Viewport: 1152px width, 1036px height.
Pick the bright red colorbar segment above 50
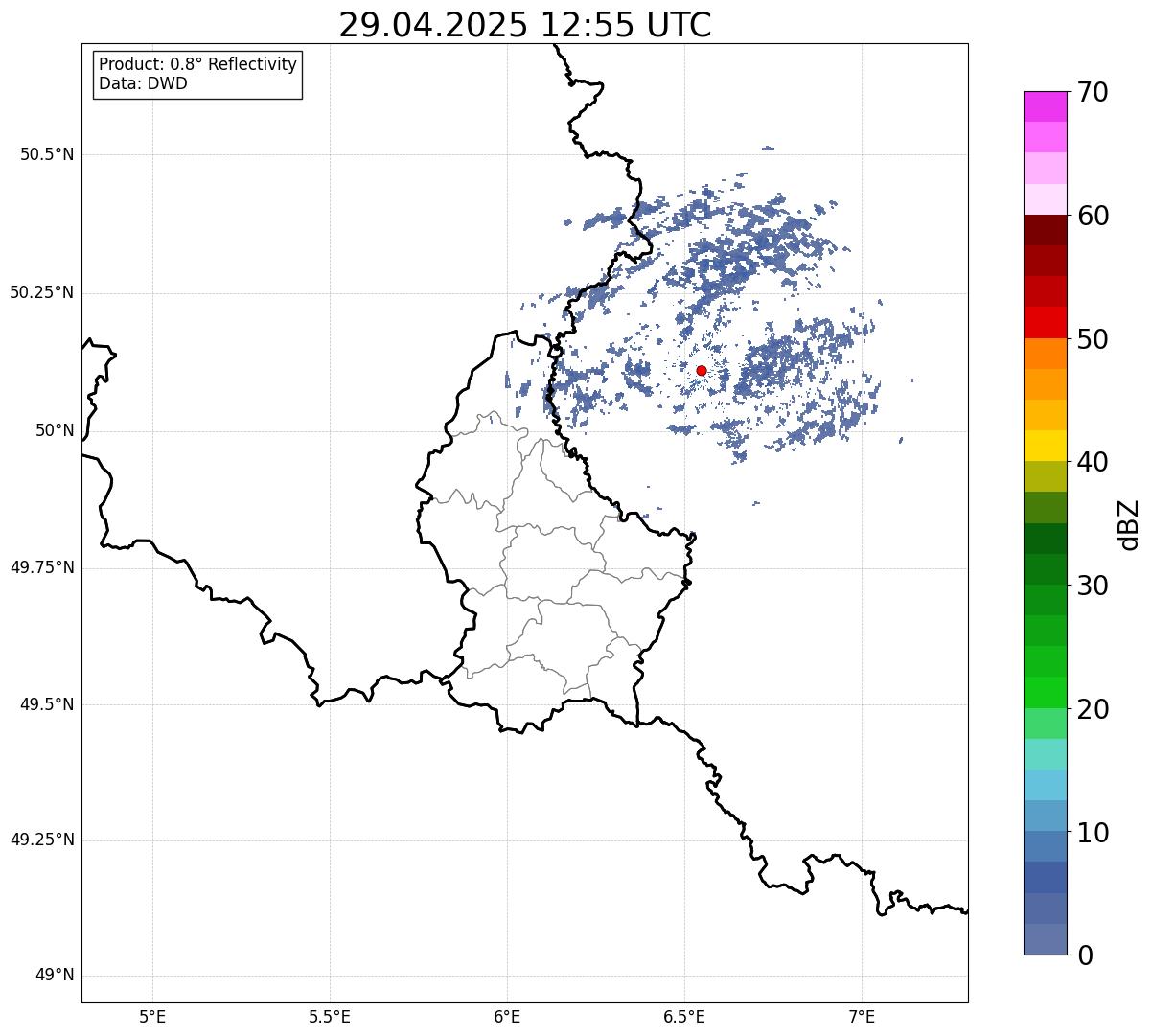coord(1045,322)
